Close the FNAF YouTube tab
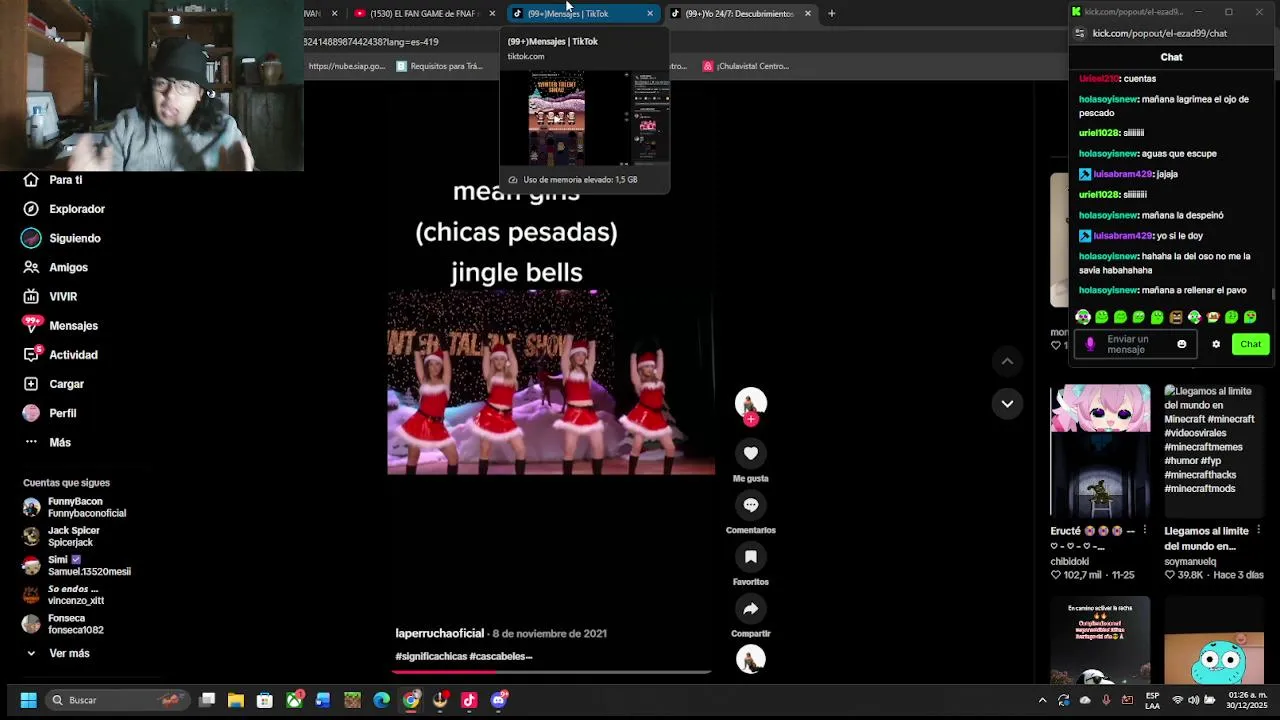 [x=492, y=13]
